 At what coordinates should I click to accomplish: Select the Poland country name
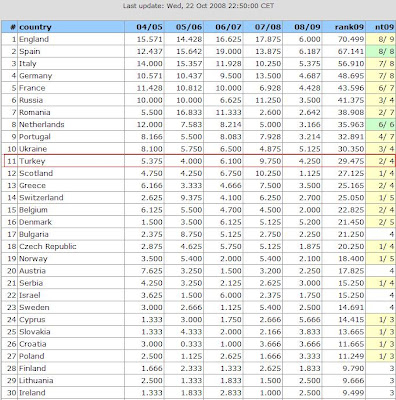(x=32, y=356)
